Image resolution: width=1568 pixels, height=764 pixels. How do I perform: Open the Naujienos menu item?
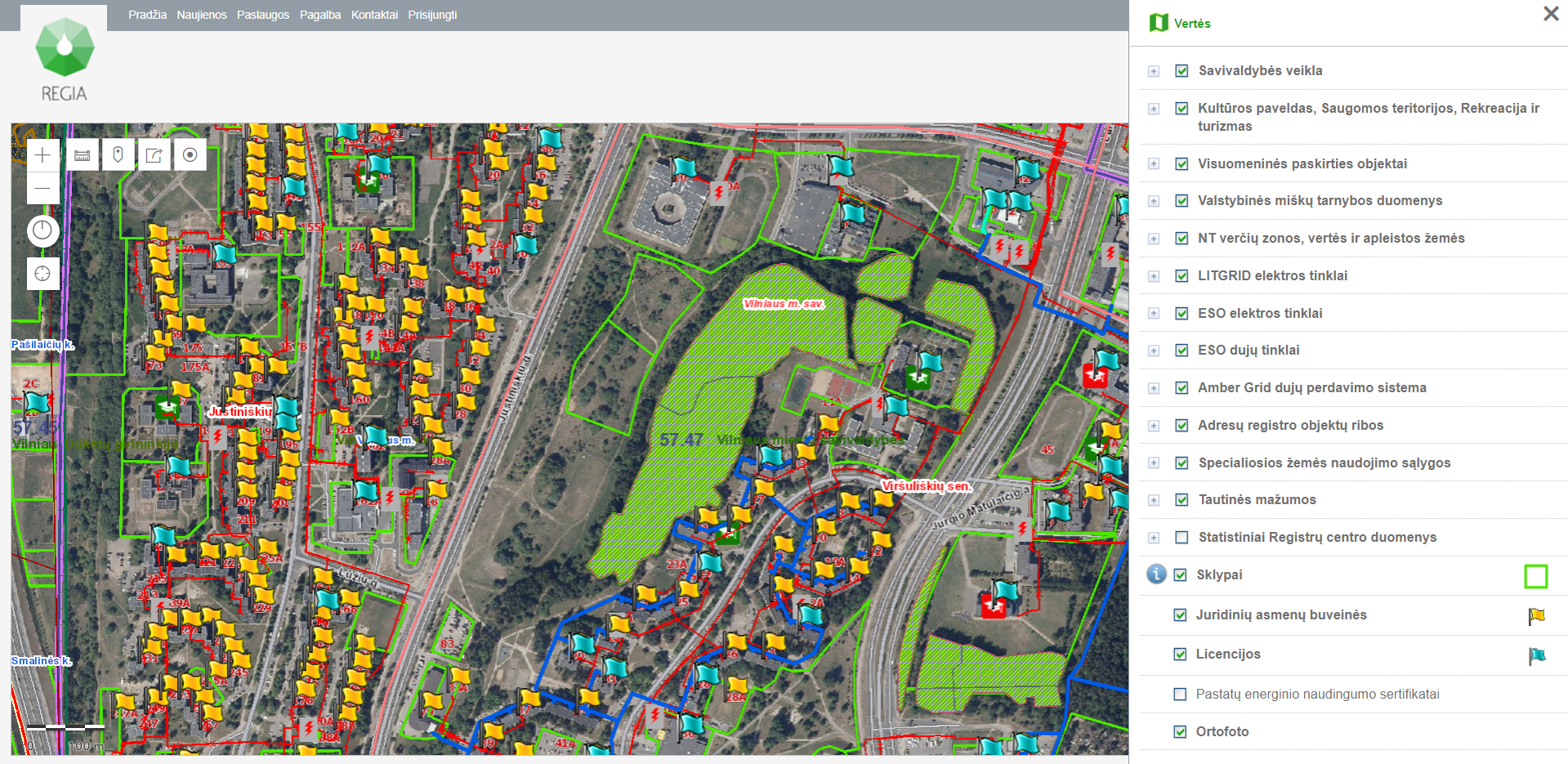[202, 15]
